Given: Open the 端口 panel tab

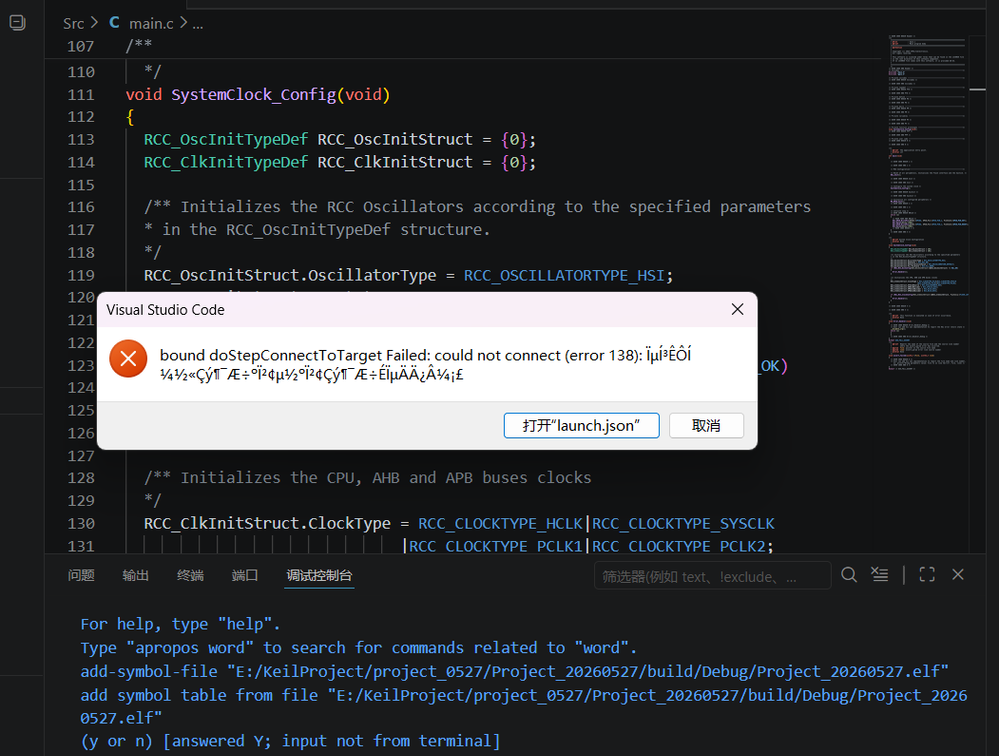Looking at the screenshot, I should [245, 576].
